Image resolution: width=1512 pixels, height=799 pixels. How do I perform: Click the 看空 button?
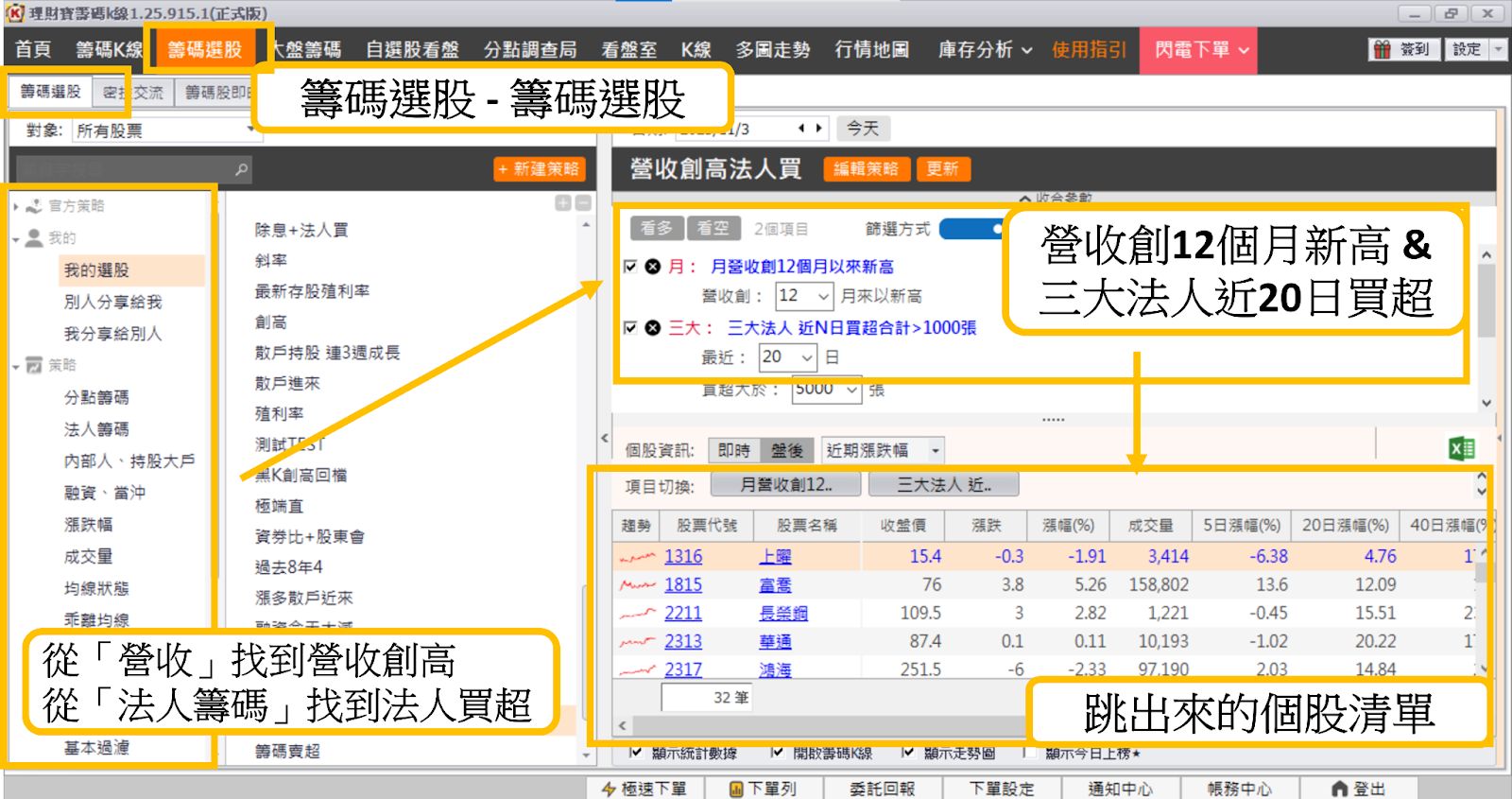point(713,229)
